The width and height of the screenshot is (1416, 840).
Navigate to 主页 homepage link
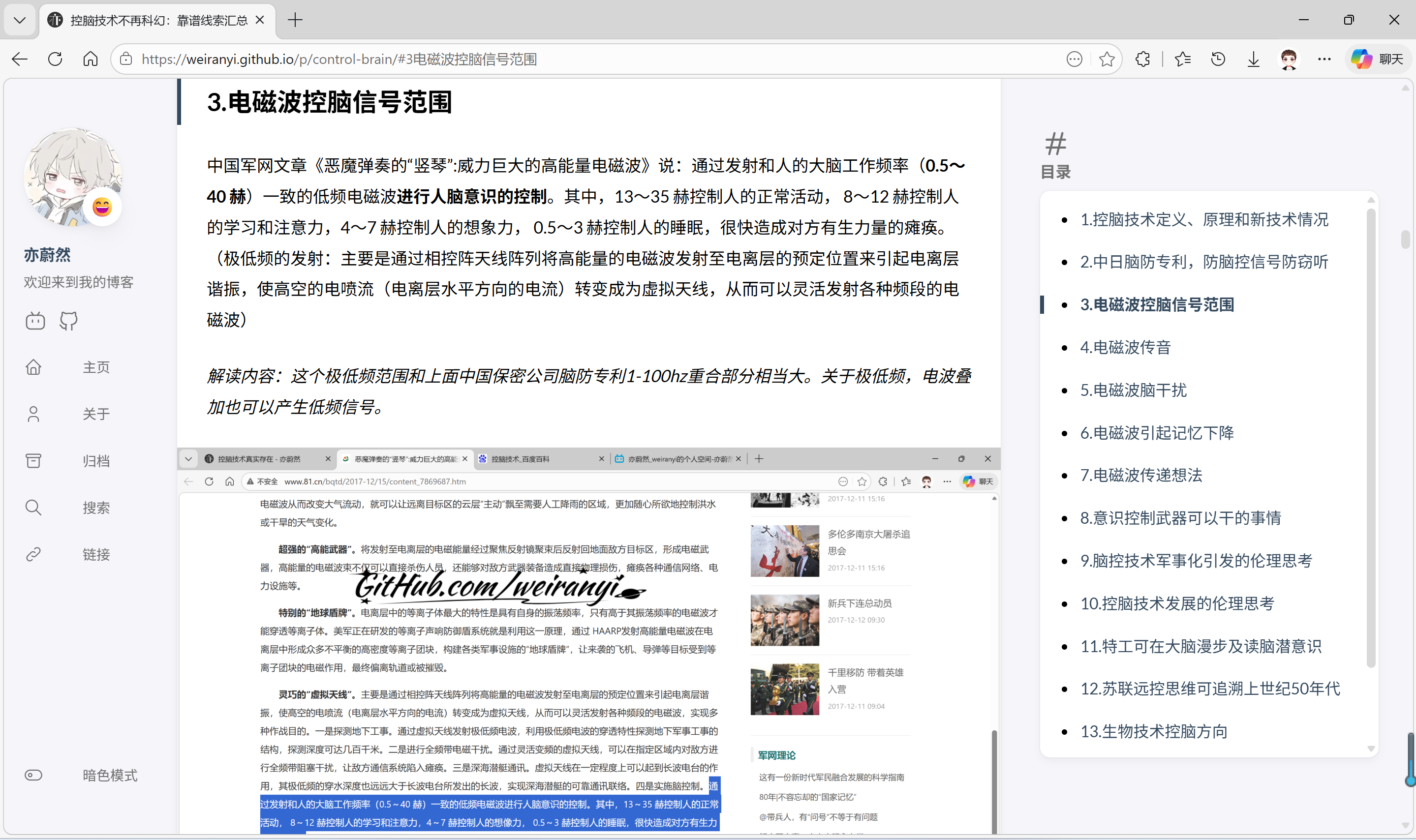95,367
